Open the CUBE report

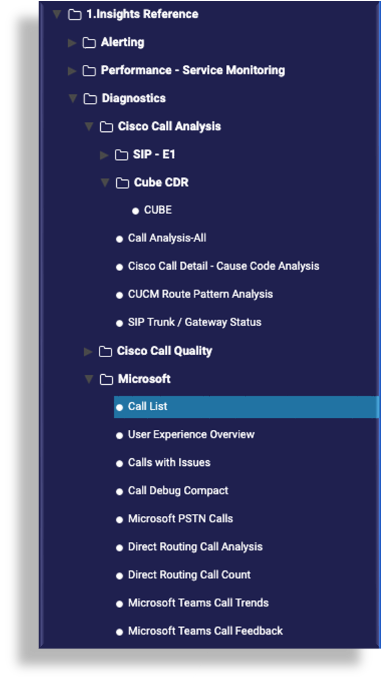158,210
